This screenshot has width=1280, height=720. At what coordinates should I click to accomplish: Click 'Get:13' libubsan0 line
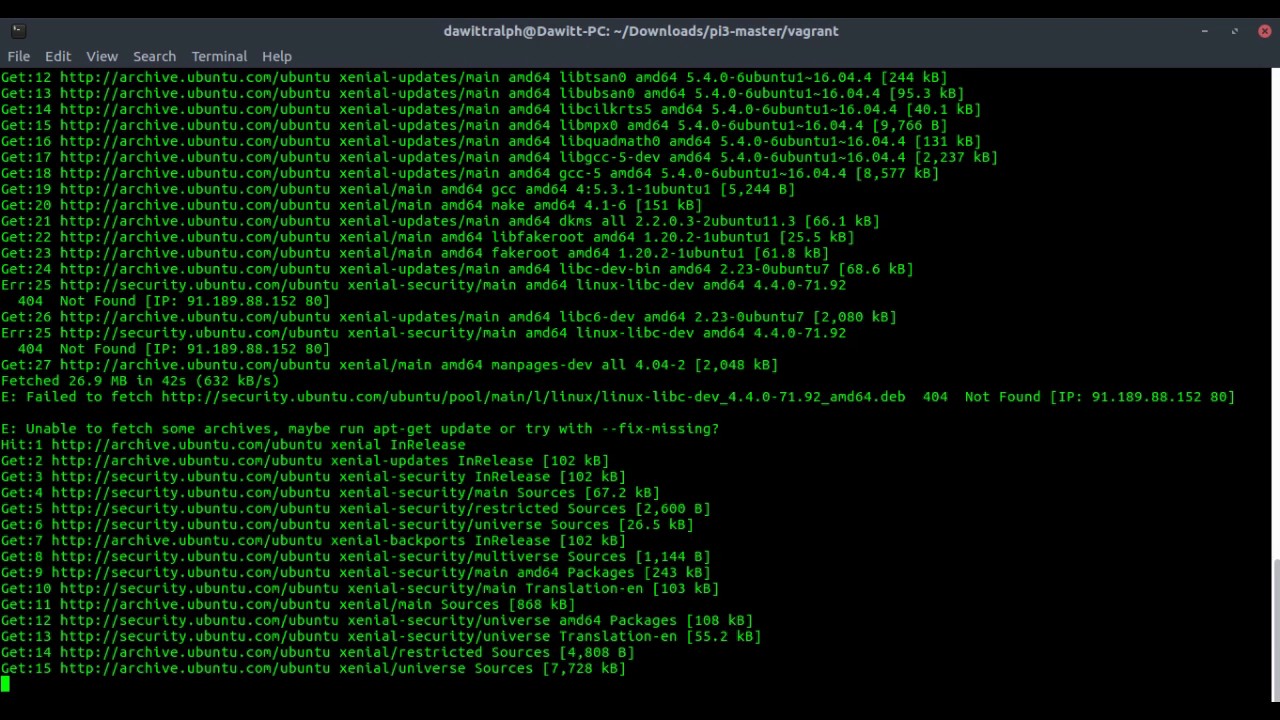(483, 93)
